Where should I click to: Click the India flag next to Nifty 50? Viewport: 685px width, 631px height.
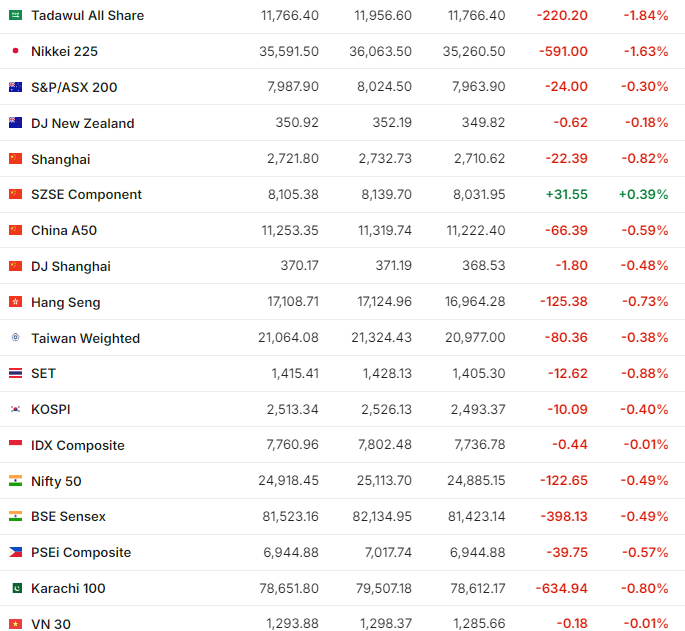tap(15, 481)
